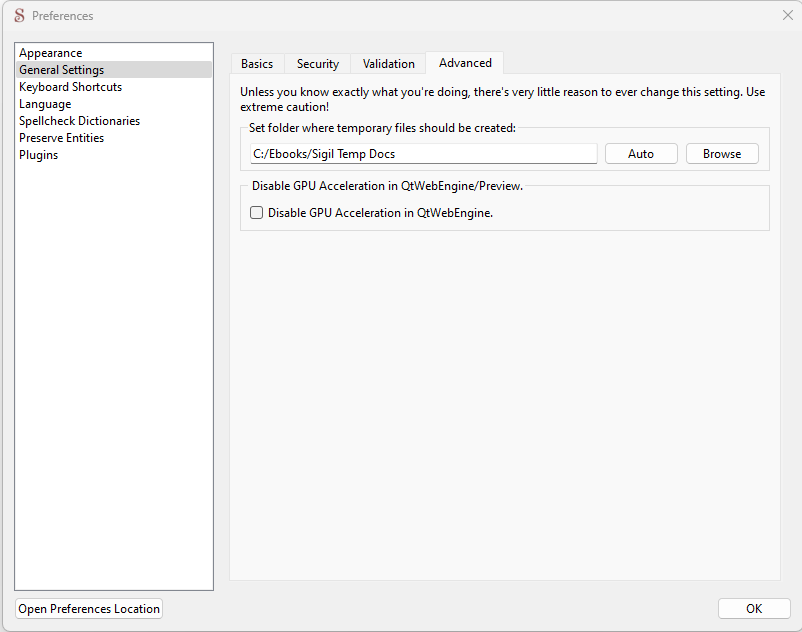Confirm preferences with the OK button

[x=754, y=609]
